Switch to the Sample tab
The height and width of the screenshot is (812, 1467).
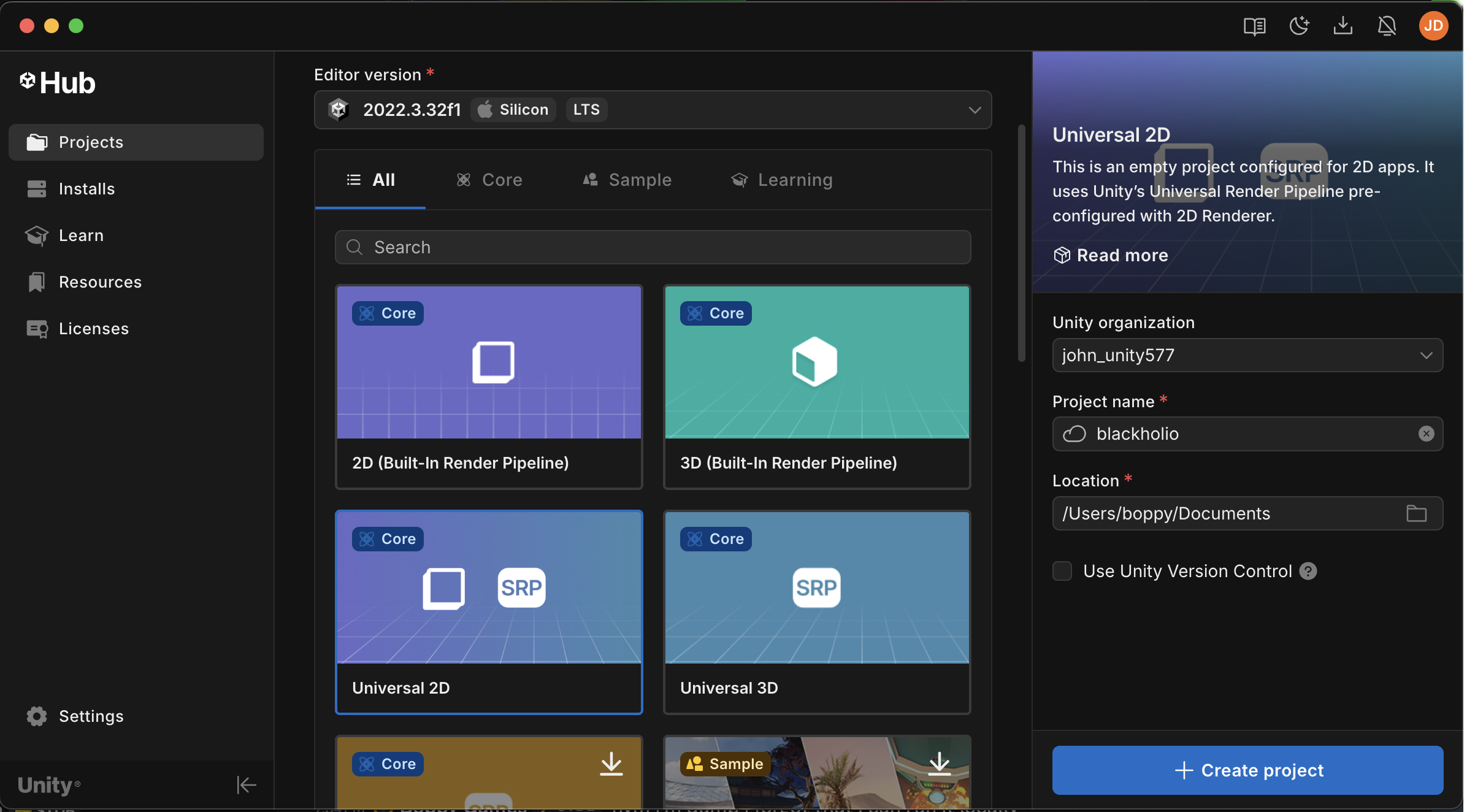pos(627,180)
